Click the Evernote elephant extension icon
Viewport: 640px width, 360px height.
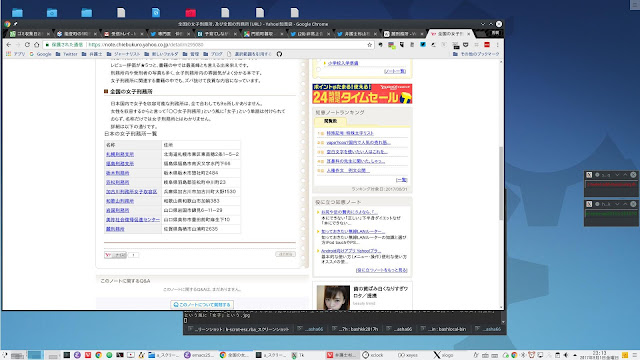point(380,44)
